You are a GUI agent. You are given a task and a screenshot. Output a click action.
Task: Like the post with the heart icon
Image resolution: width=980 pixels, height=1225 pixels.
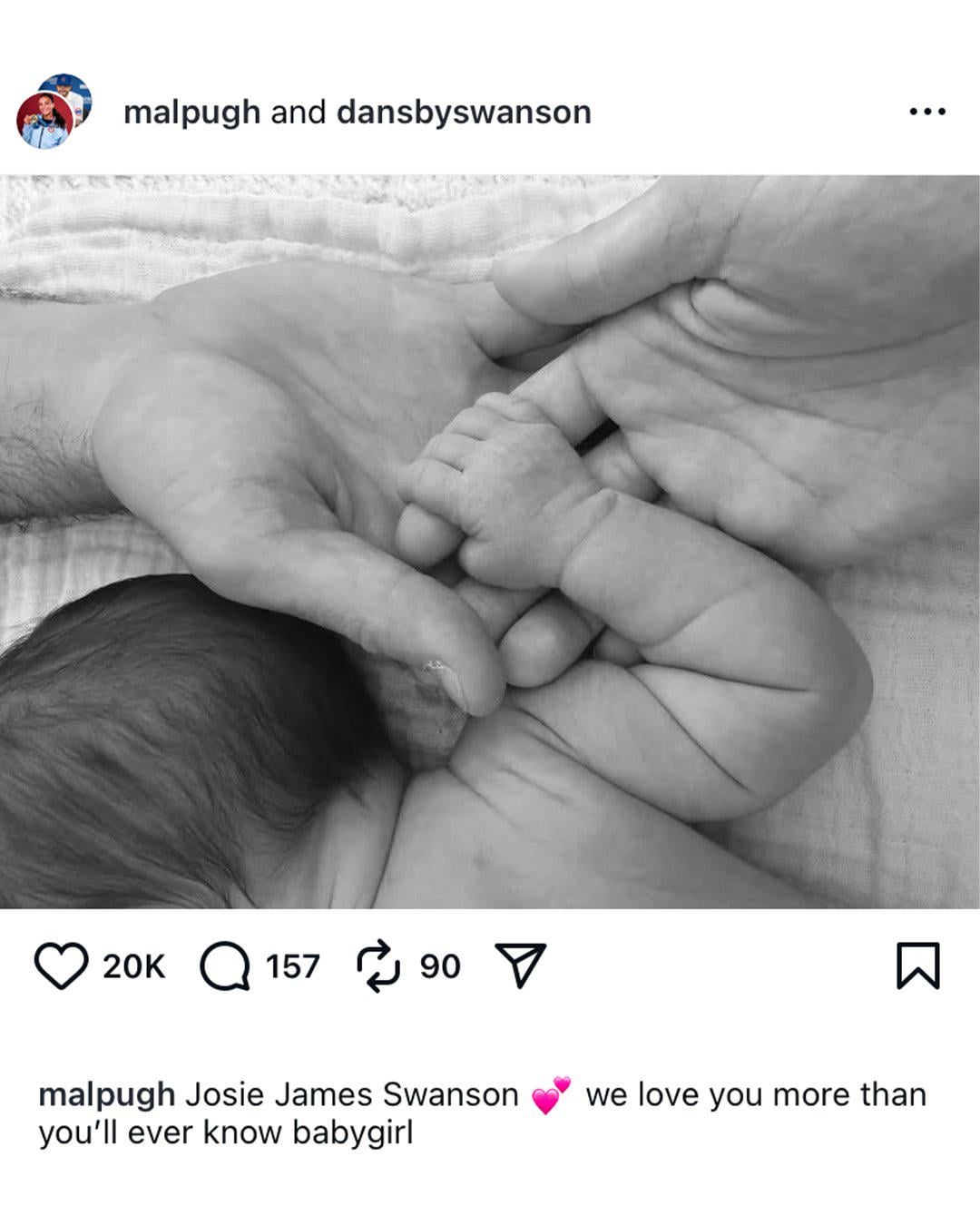pyautogui.click(x=61, y=966)
